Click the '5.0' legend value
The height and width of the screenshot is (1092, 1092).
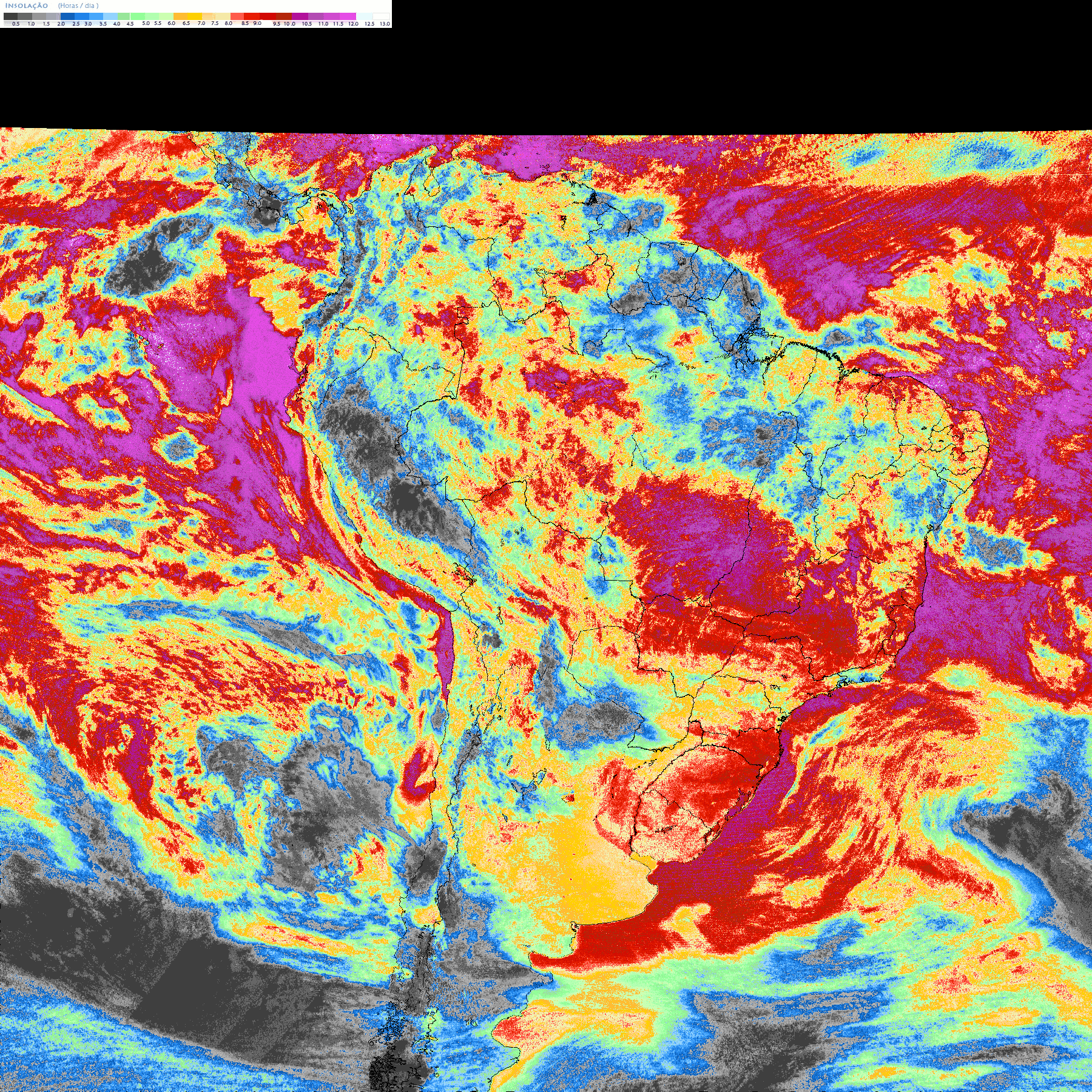146,23
